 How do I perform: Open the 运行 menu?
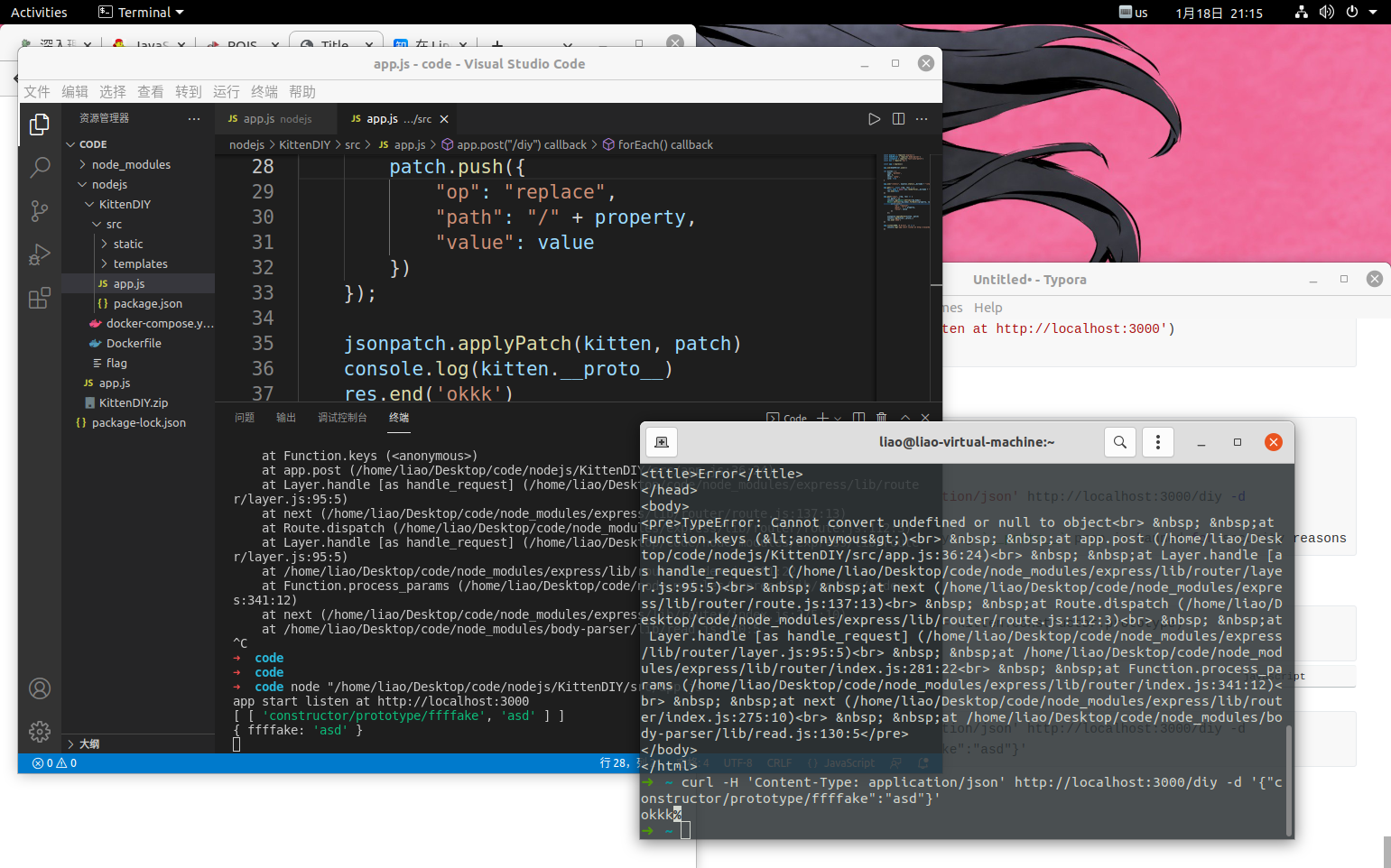[227, 92]
